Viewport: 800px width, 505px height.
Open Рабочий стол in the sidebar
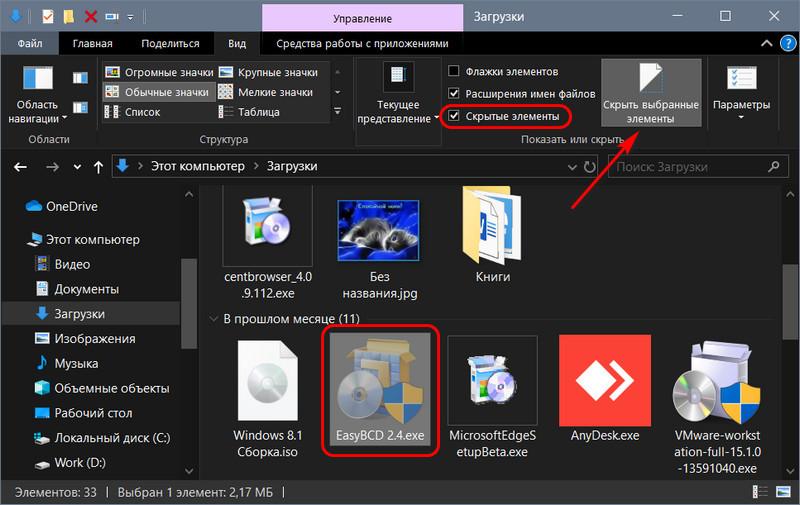84,413
